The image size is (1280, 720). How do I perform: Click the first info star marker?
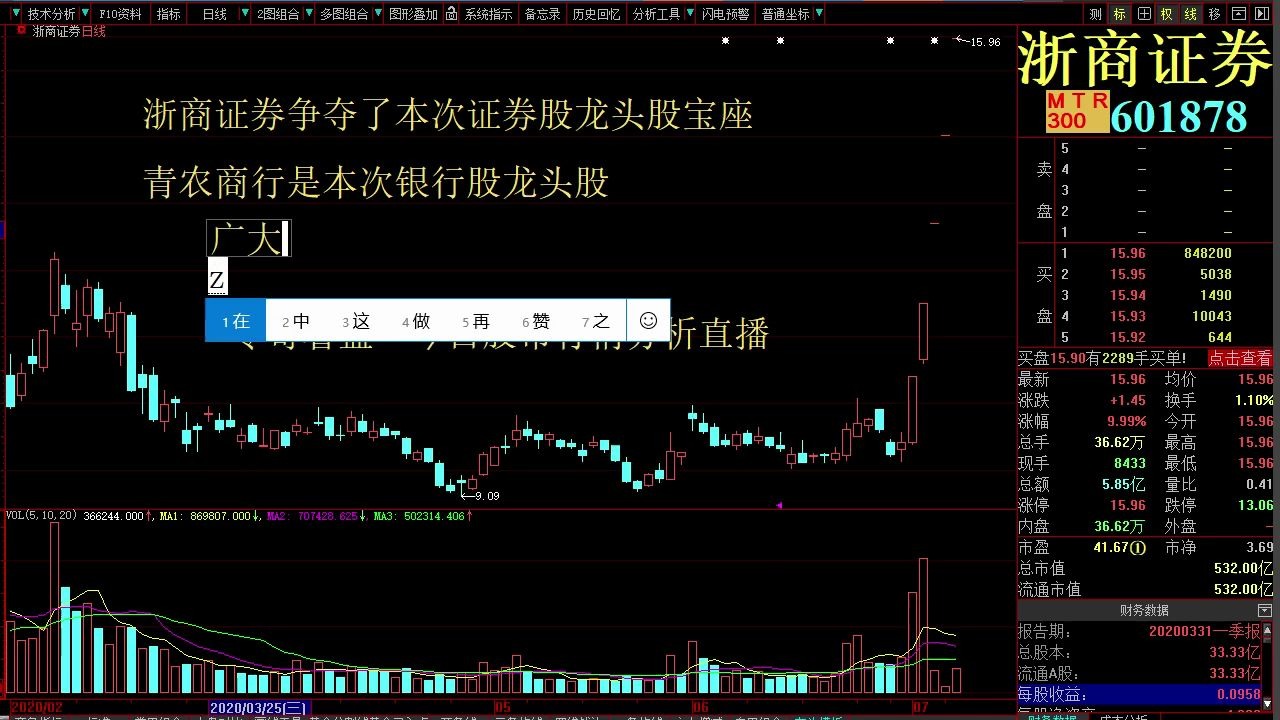(x=725, y=41)
